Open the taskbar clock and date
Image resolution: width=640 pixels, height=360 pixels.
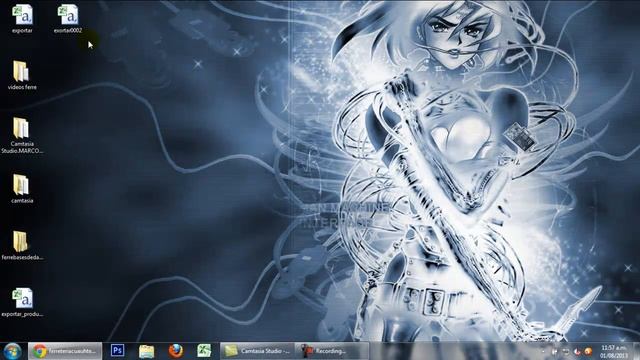613,351
